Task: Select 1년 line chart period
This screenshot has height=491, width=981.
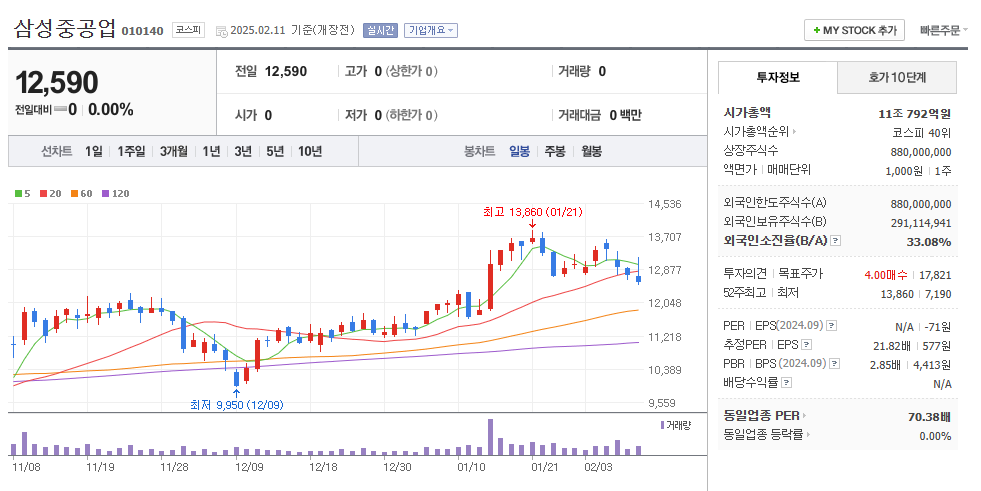Action: tap(211, 151)
